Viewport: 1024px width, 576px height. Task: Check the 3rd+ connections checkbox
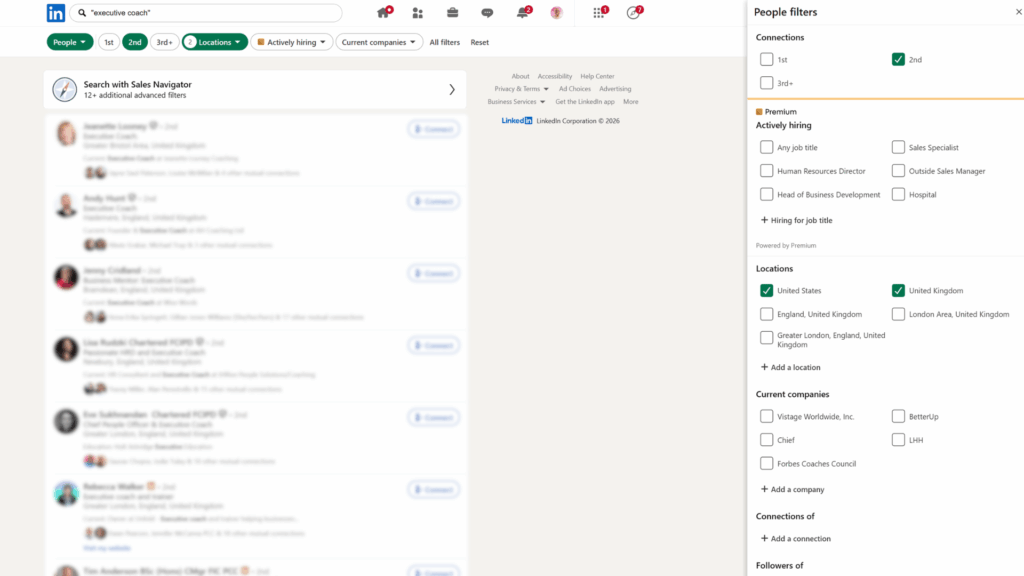pyautogui.click(x=767, y=83)
